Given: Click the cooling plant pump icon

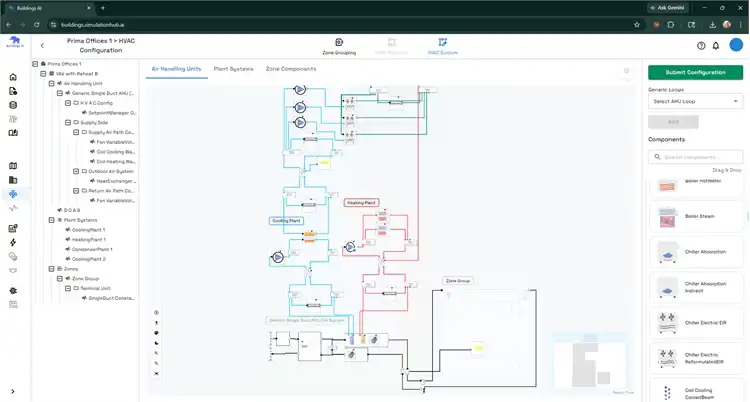Looking at the screenshot, I should tap(278, 257).
